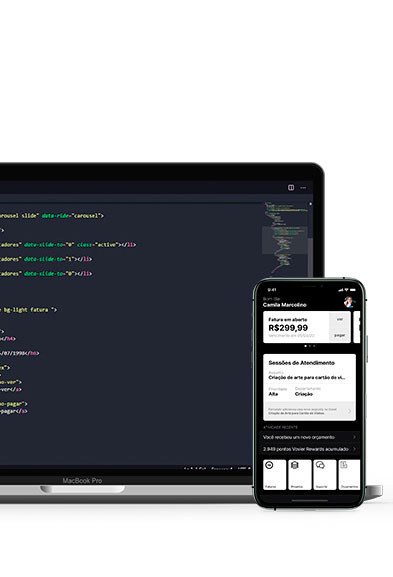This screenshot has height=577, width=393.
Task: Click the code minimap highlighted viewport region
Action: point(284,240)
